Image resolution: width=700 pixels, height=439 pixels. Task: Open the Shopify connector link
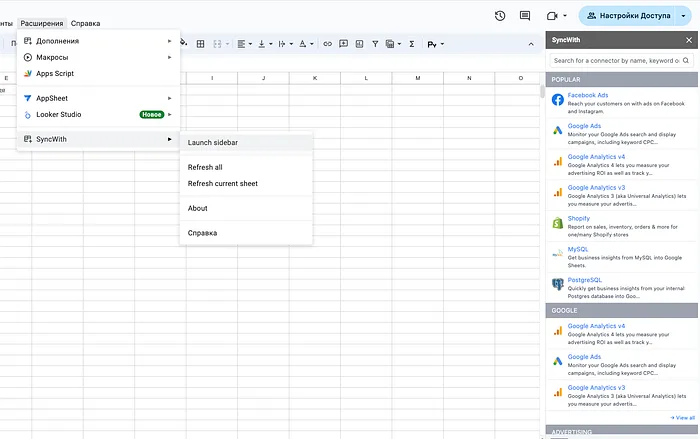[x=579, y=218]
